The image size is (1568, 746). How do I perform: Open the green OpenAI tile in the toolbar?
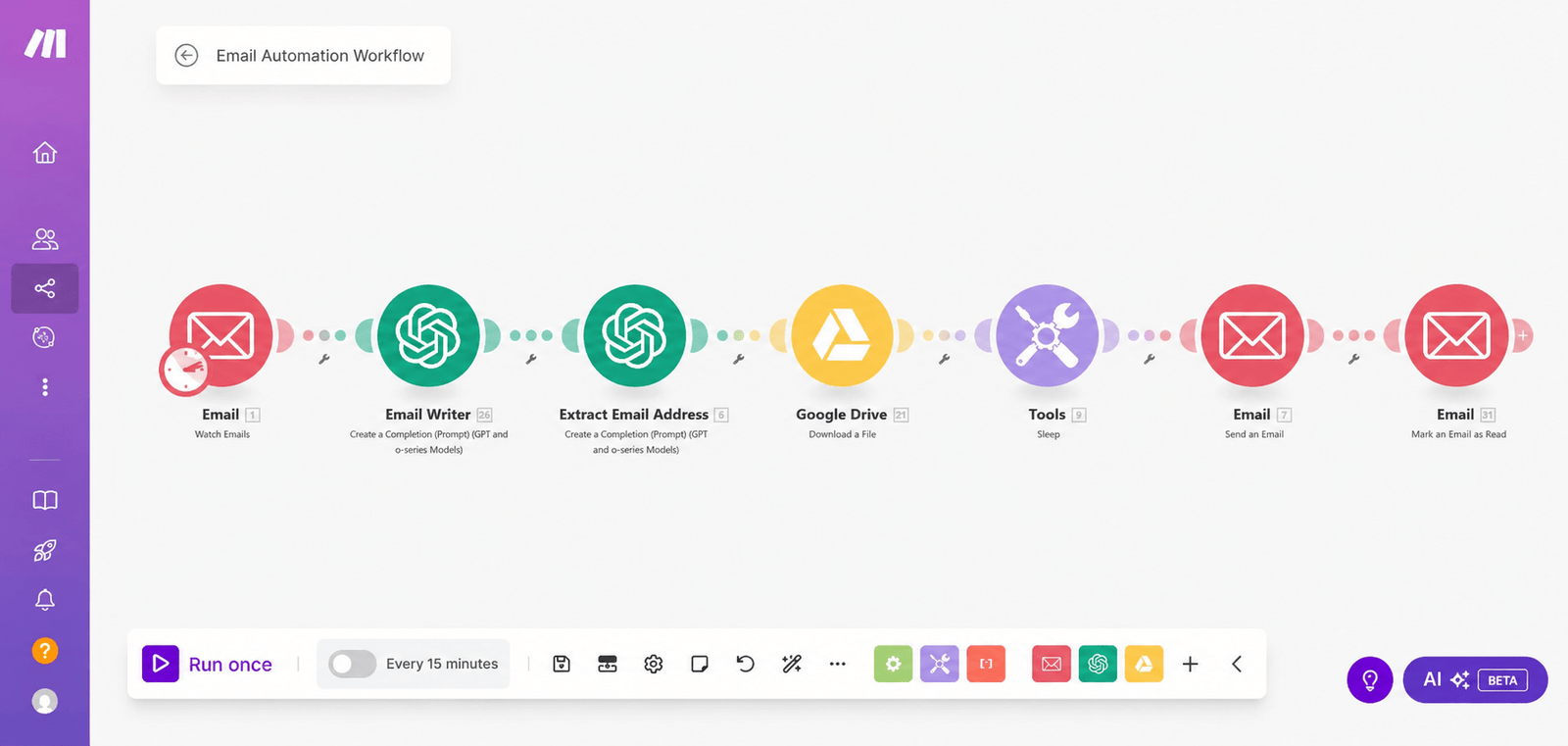(x=1098, y=664)
